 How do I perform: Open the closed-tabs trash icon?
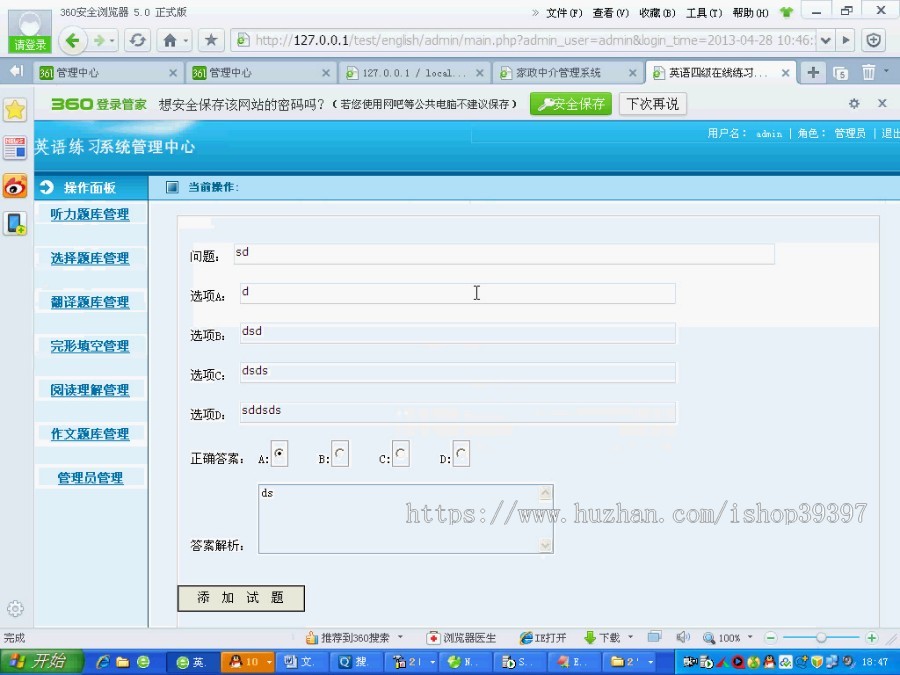click(868, 72)
